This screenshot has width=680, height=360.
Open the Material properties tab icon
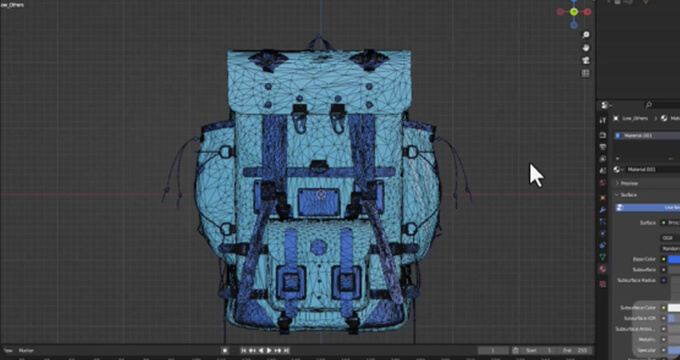pos(602,269)
